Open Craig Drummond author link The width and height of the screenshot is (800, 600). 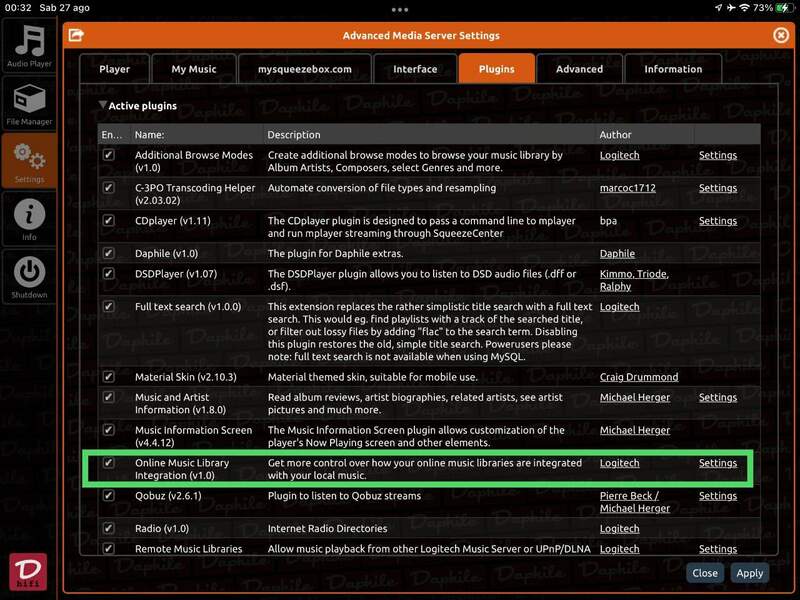(x=638, y=377)
